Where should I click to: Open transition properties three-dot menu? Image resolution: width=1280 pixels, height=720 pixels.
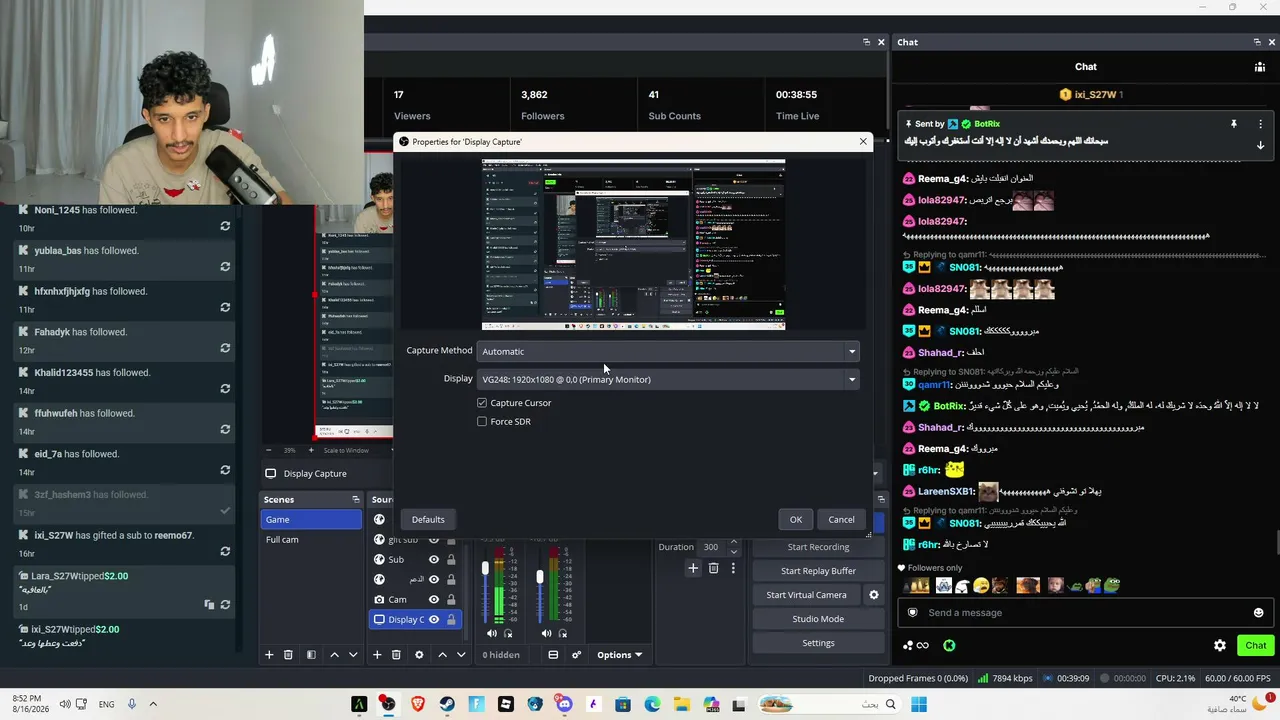pos(733,568)
